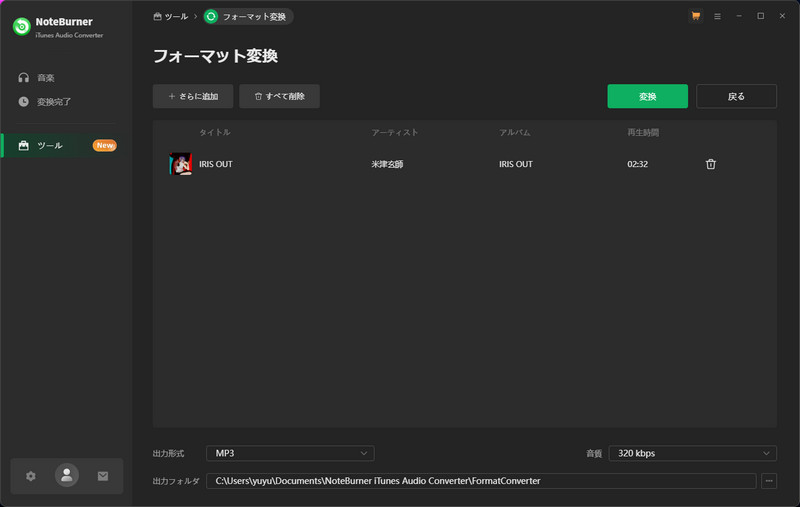
Task: Click the 再生時間 column header
Action: coord(643,132)
